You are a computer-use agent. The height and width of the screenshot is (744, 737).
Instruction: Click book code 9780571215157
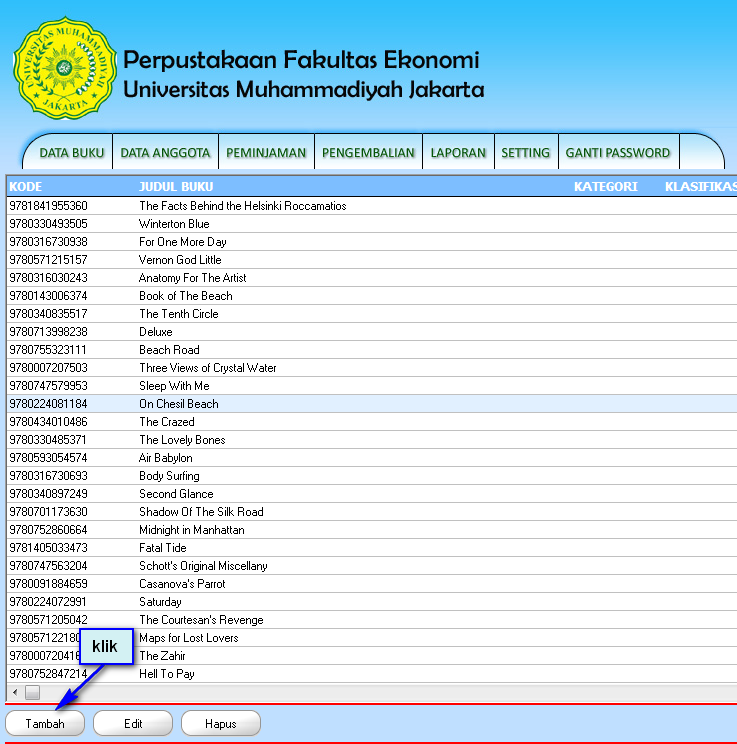click(x=48, y=260)
